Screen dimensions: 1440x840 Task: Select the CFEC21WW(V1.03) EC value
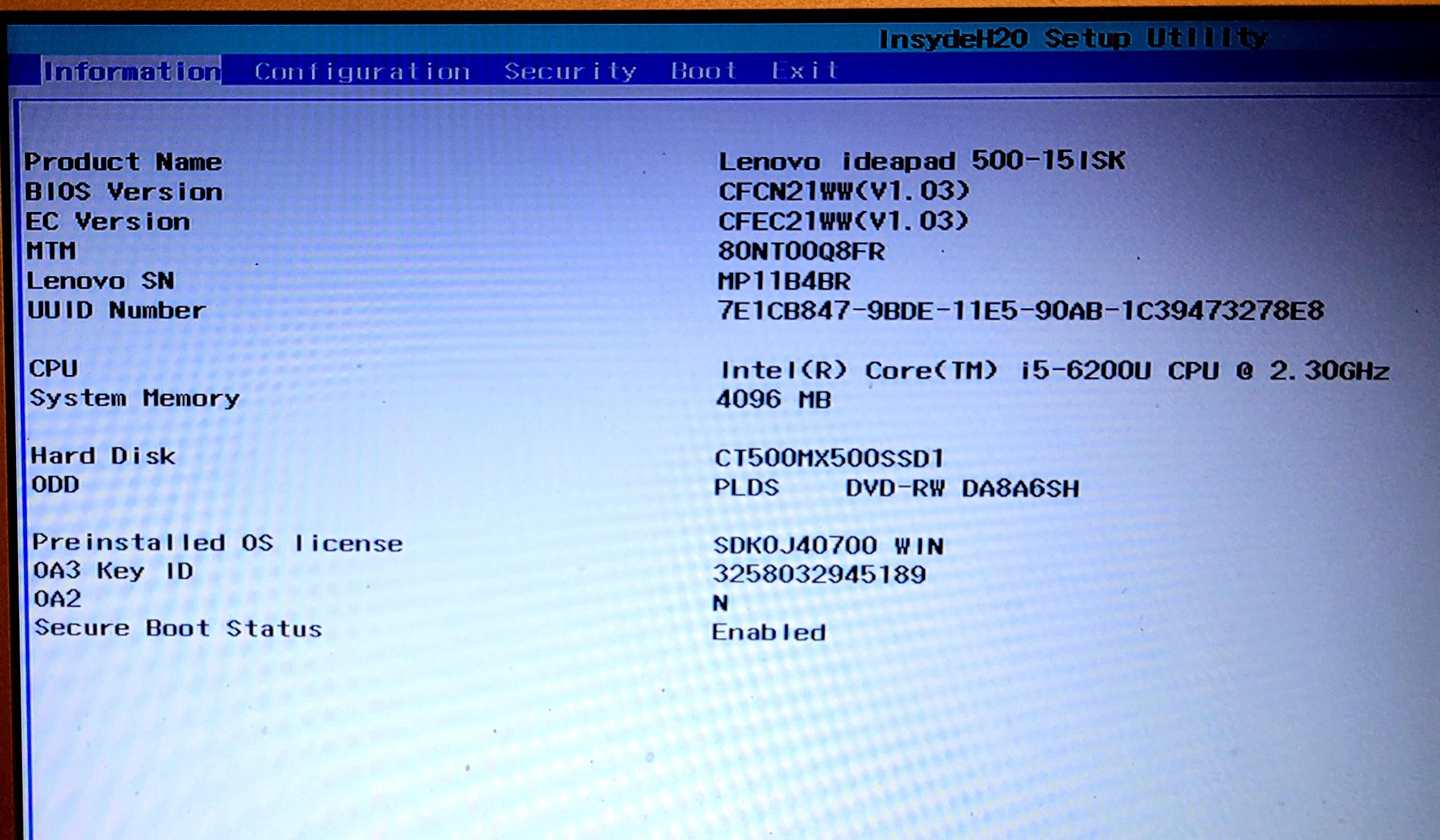(x=843, y=221)
